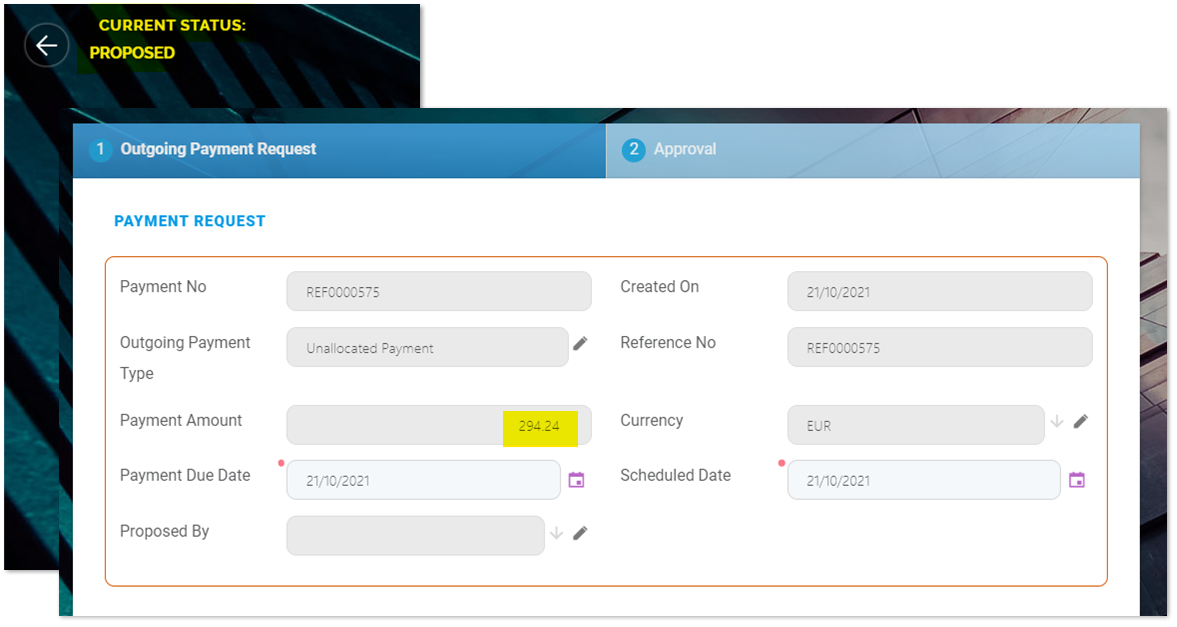Click the pencil icon beside Proposed By
1177x627 pixels.
click(580, 533)
